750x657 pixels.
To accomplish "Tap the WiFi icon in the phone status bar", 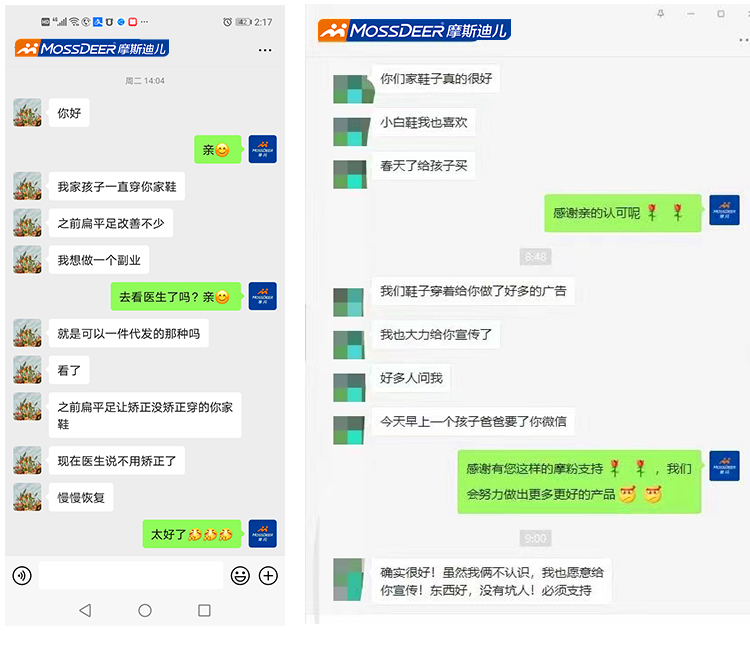I will pos(74,22).
